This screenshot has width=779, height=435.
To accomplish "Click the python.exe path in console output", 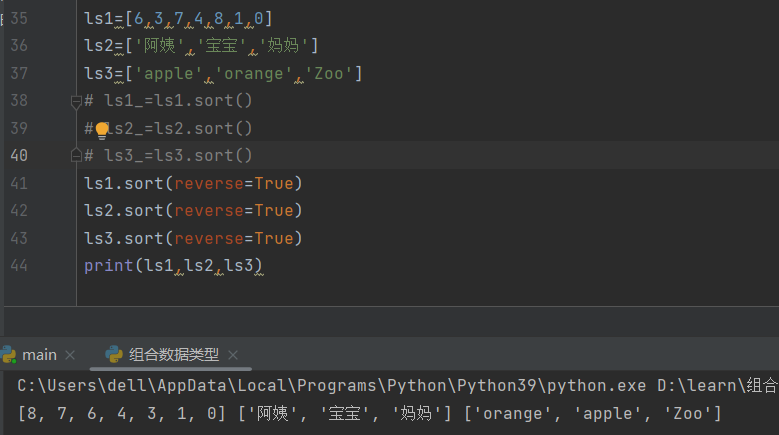I will click(x=332, y=386).
